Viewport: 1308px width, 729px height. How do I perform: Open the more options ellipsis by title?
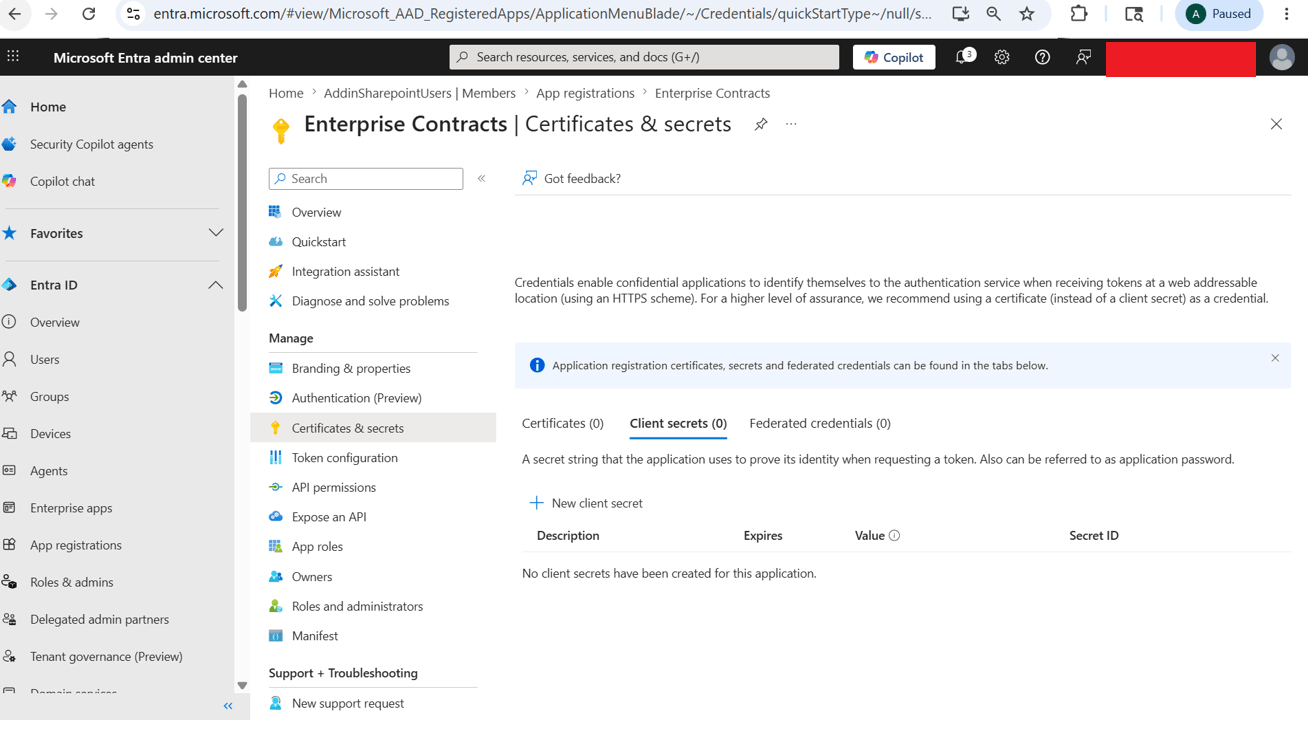click(x=791, y=124)
